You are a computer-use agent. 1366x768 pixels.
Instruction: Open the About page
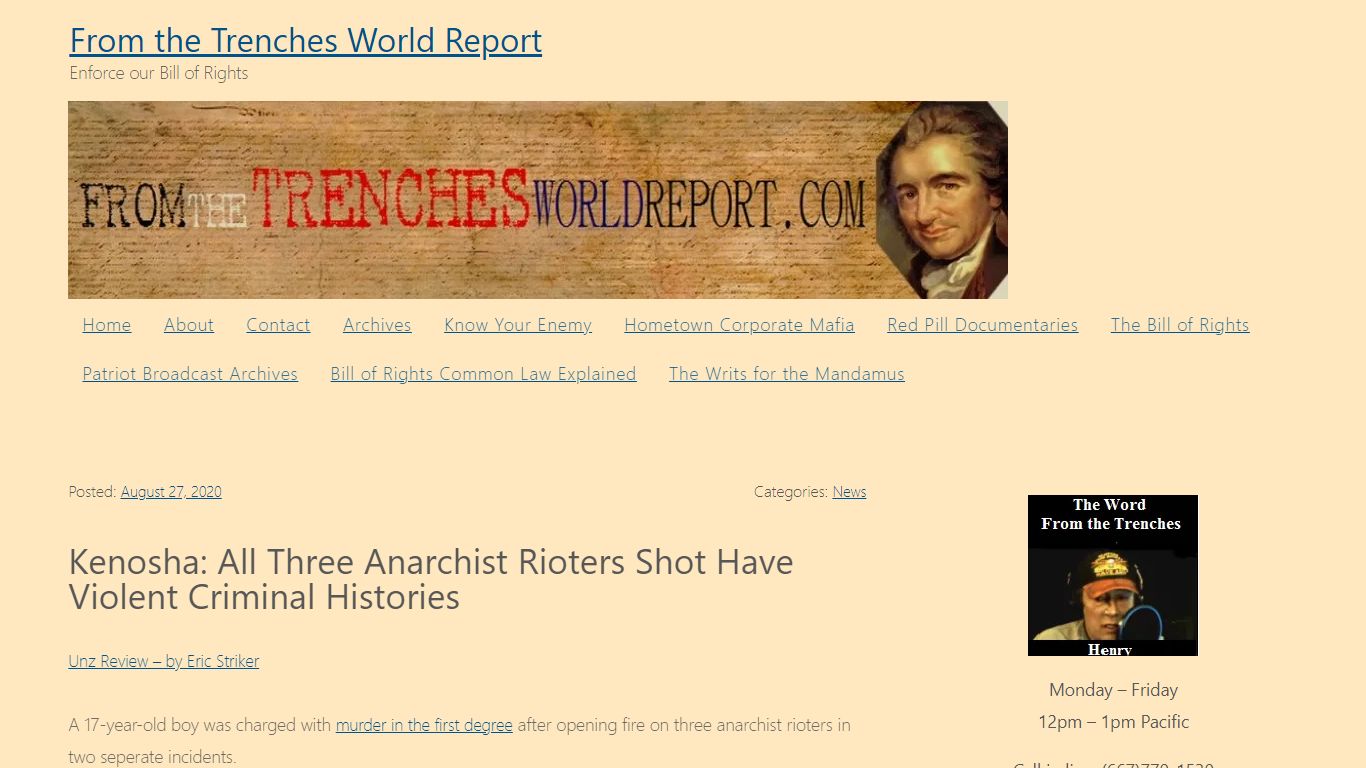[x=189, y=325]
